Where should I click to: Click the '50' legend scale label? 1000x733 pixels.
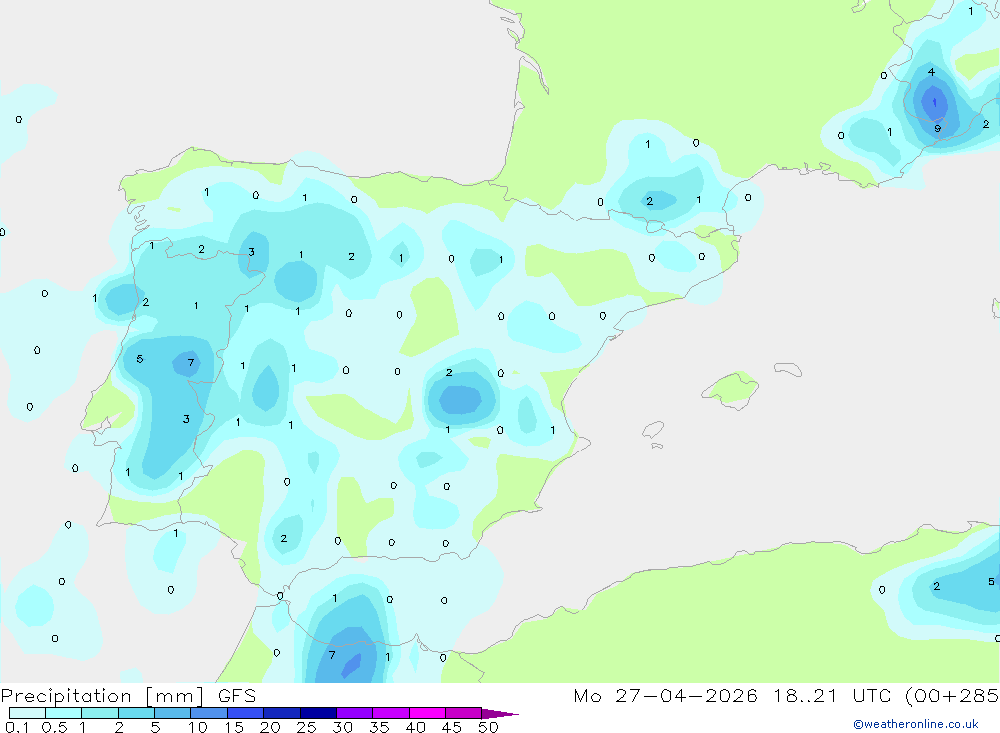click(x=488, y=727)
